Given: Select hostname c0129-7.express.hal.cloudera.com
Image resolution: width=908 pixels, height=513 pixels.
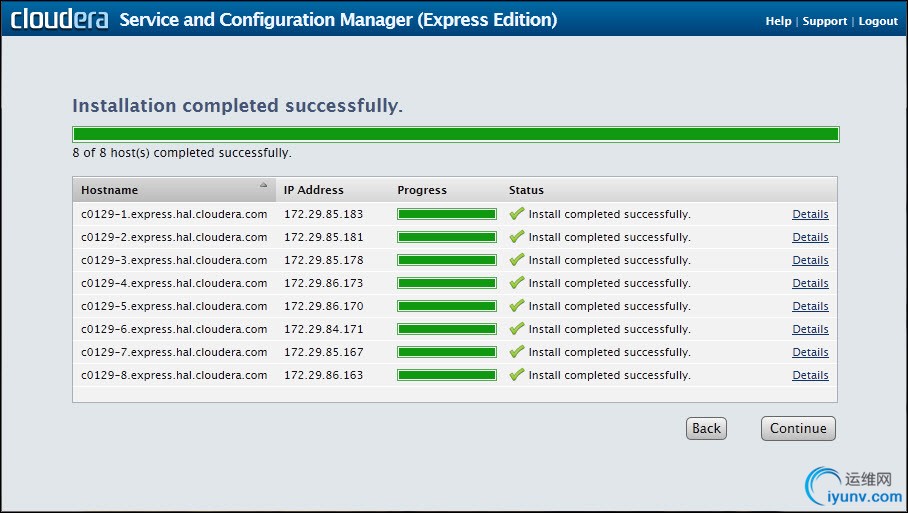Looking at the screenshot, I should tap(174, 352).
